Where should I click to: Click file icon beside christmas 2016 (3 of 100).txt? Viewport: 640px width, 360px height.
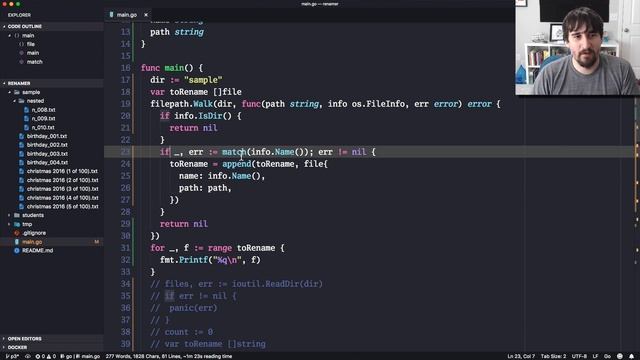pos(21,189)
